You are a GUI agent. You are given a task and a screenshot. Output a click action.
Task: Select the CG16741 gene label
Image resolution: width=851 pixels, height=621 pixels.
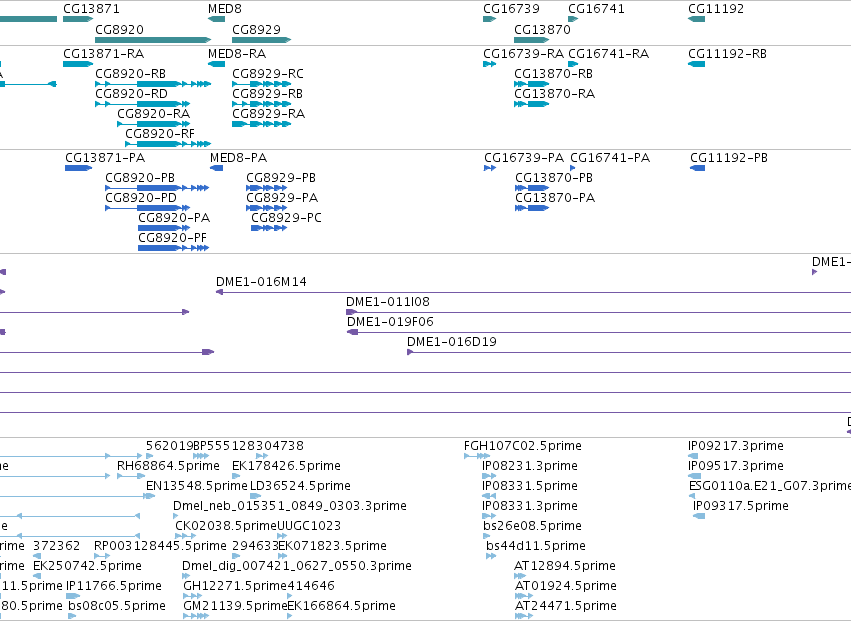pos(596,9)
